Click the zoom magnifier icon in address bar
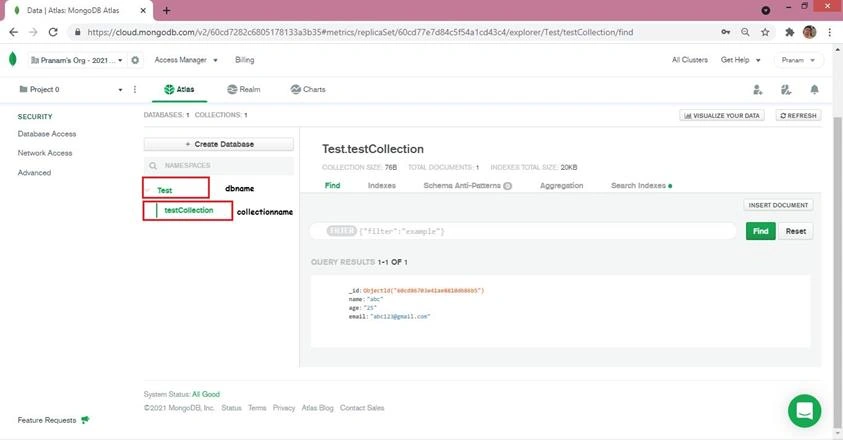This screenshot has width=843, height=440. [x=745, y=32]
